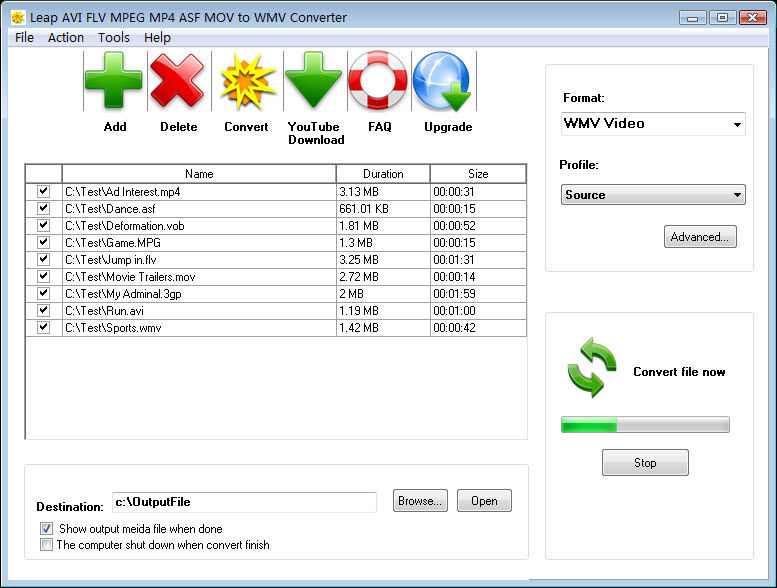Uncheck the Deformation.vob checkbox
The height and width of the screenshot is (588, 777).
[x=44, y=225]
